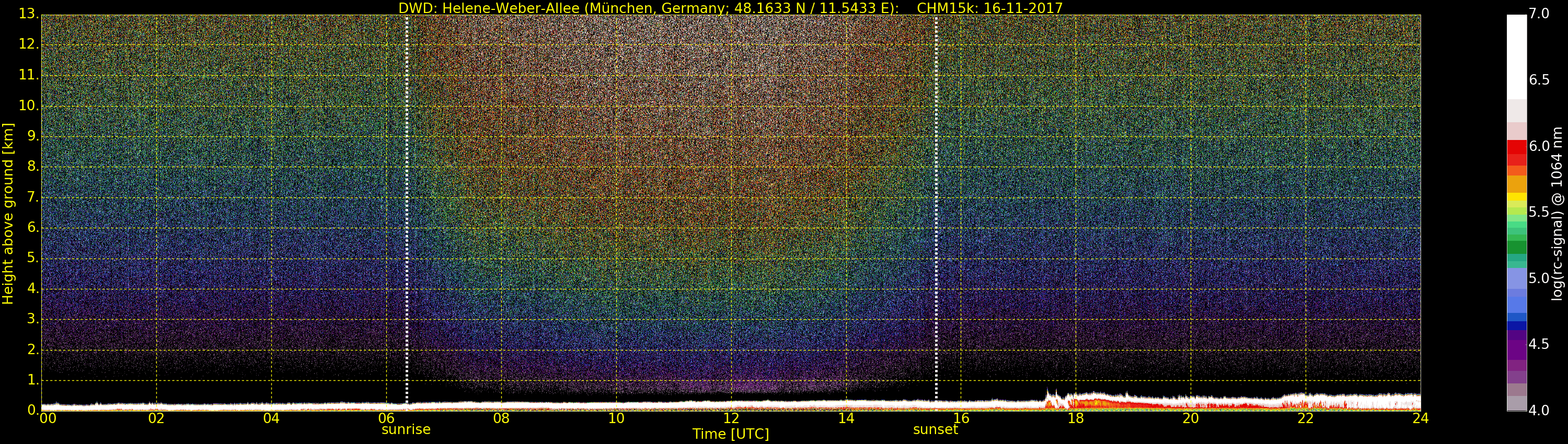Click the '20' time tick label

pos(1191,418)
